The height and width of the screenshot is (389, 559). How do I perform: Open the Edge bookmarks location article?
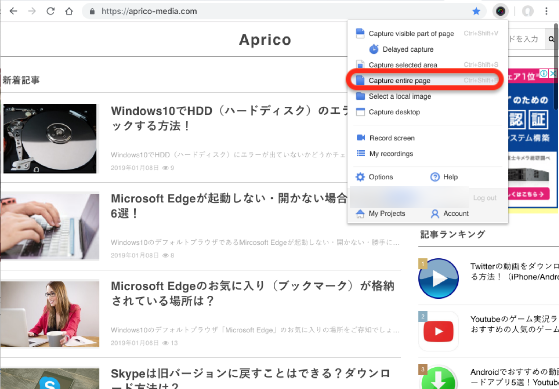(253, 293)
